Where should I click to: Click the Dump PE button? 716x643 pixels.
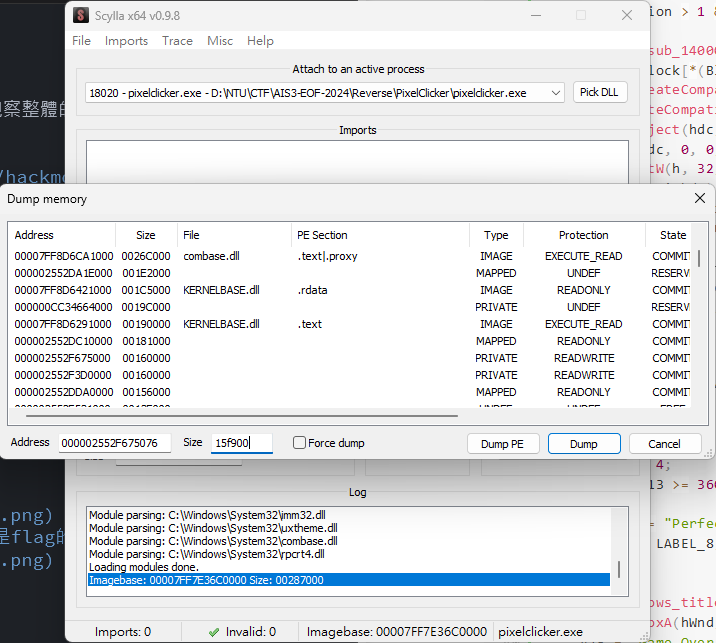click(503, 444)
